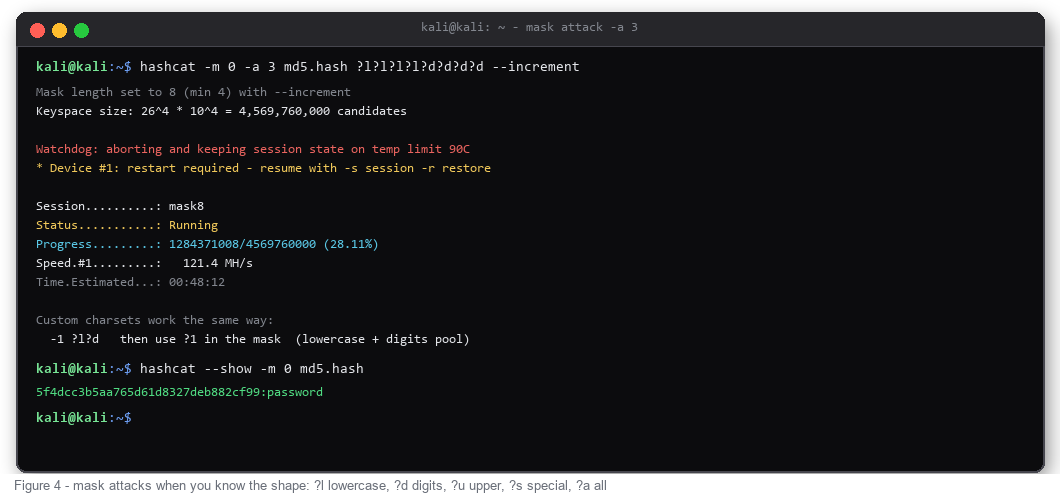
Task: Click the cracked hash '5f4dcc3b...:password' line
Action: (179, 392)
